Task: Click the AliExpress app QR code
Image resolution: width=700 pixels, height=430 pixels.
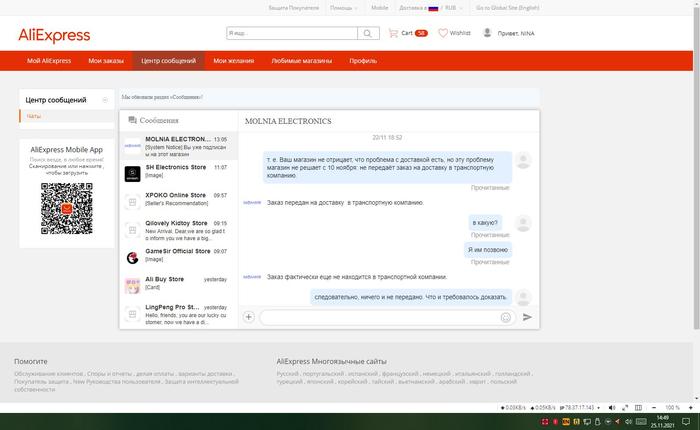Action: click(67, 209)
